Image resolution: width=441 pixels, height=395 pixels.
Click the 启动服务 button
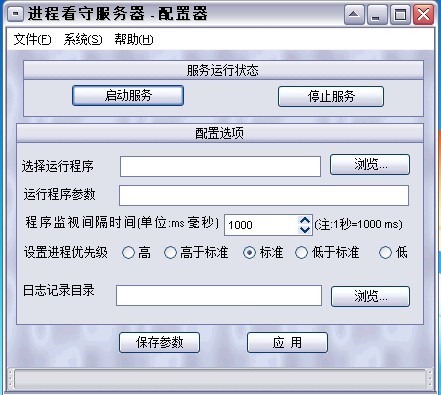pos(128,96)
